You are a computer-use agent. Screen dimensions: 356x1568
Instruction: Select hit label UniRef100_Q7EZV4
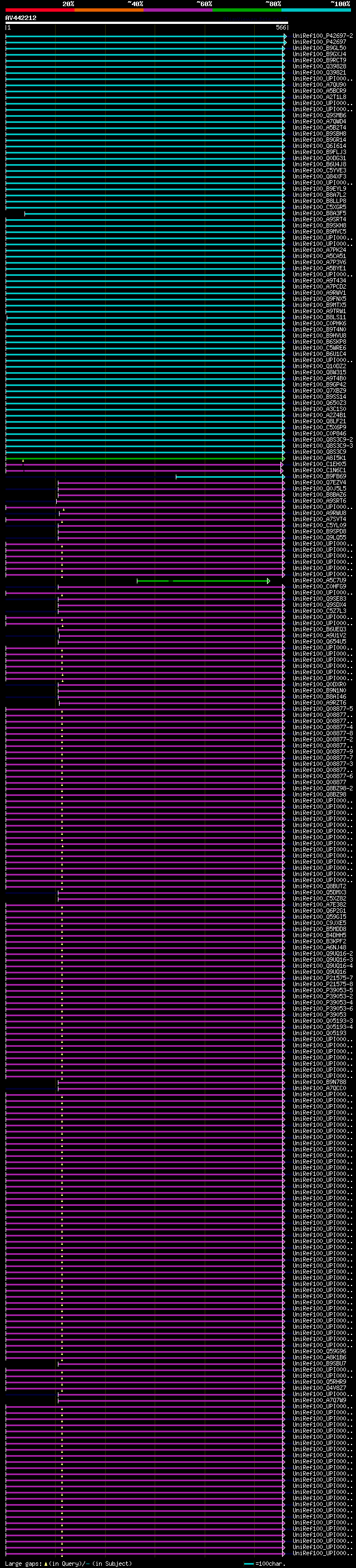319,483
